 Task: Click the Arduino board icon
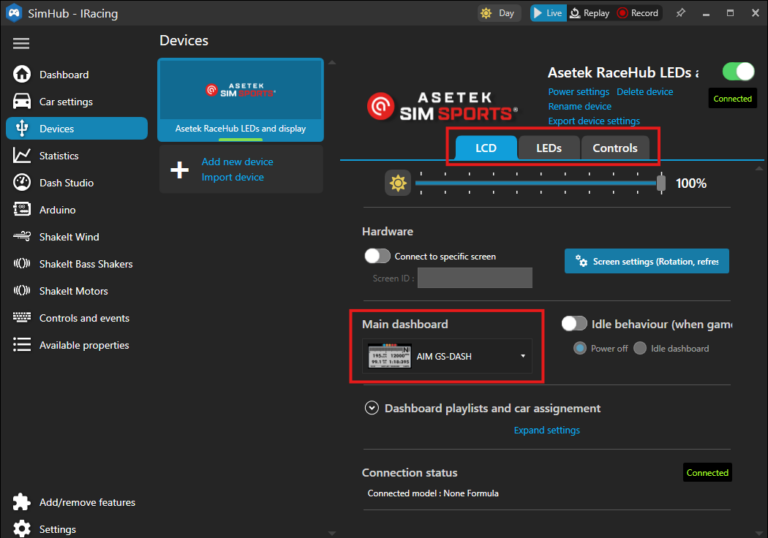click(x=22, y=209)
